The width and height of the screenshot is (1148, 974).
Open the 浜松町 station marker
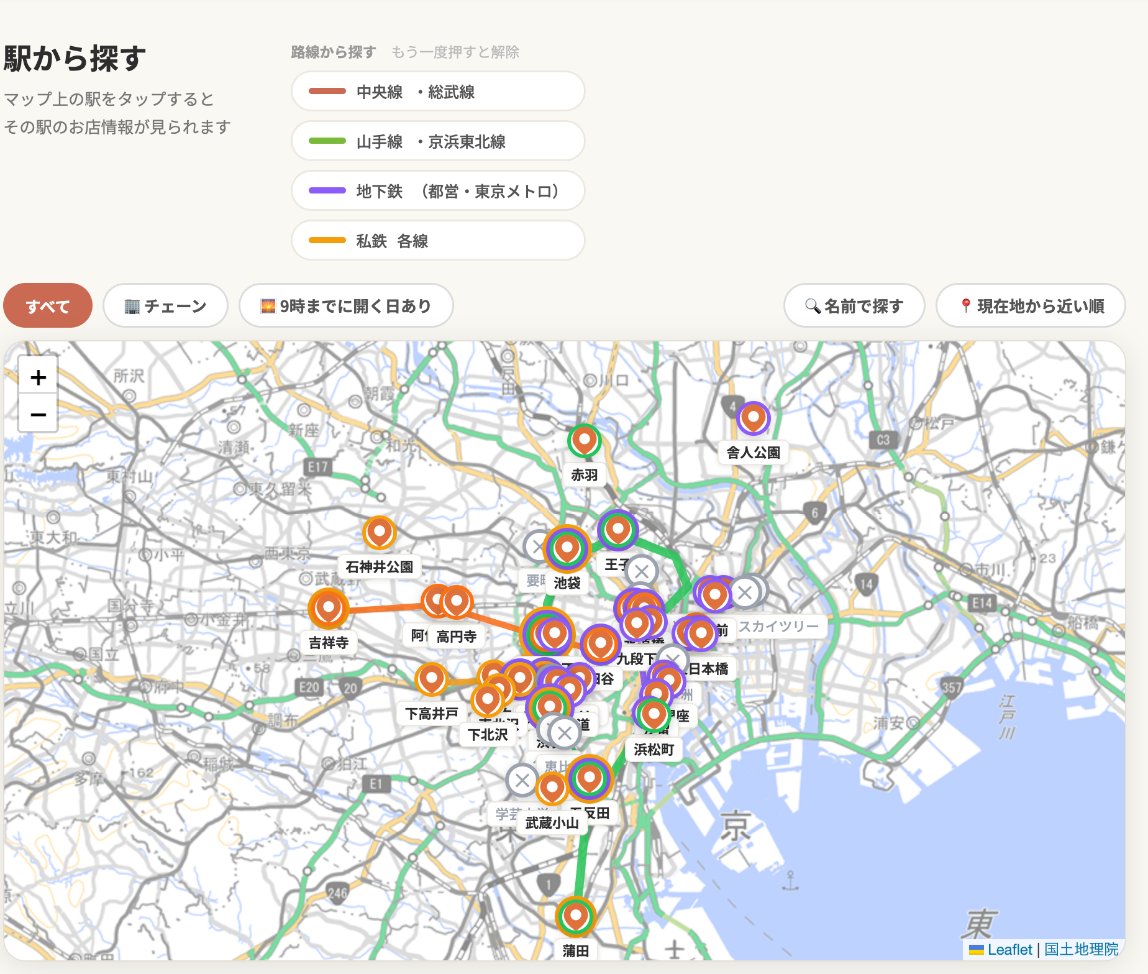653,715
